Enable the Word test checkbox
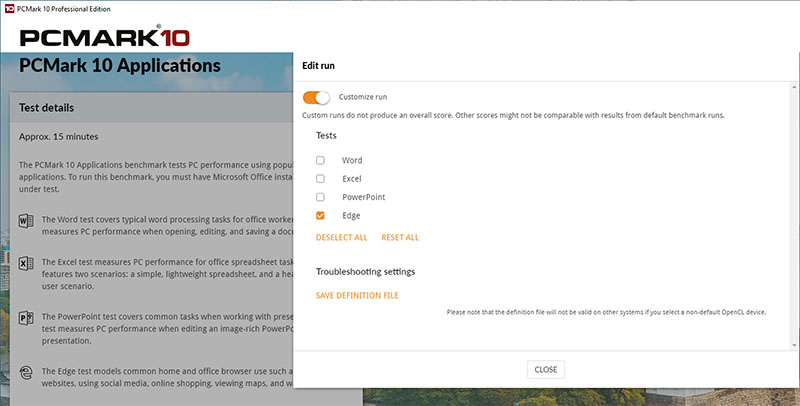 [320, 160]
